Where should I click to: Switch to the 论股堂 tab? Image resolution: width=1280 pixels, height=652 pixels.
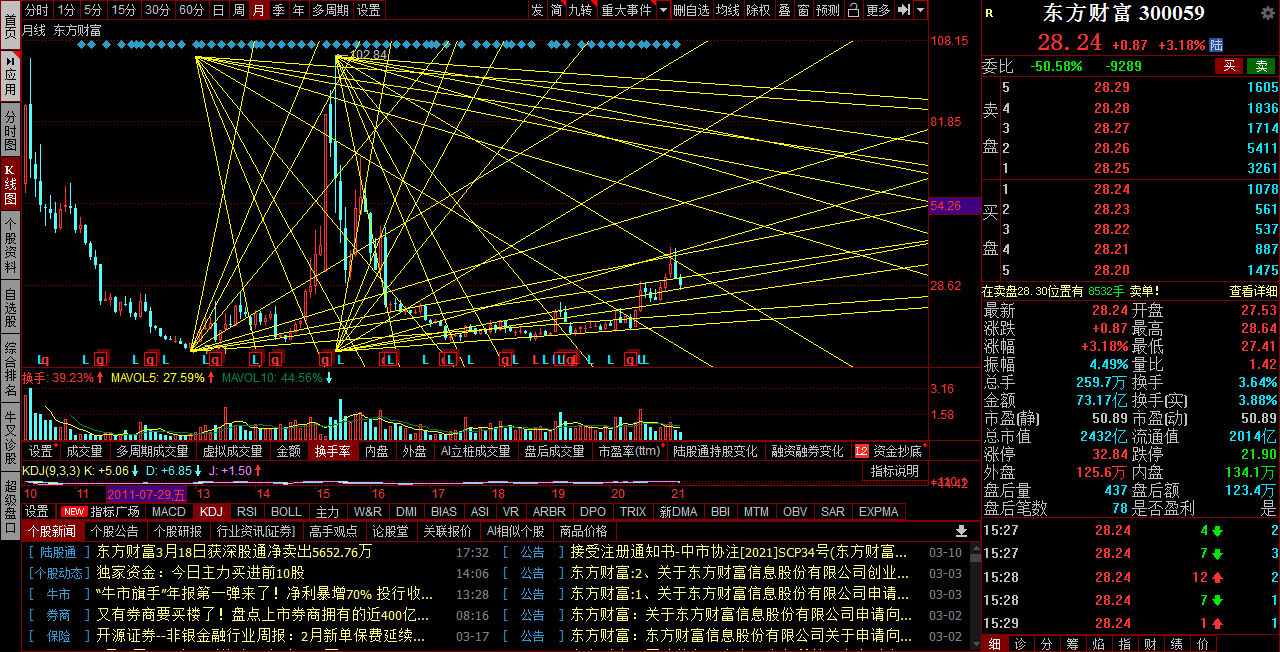tap(390, 531)
